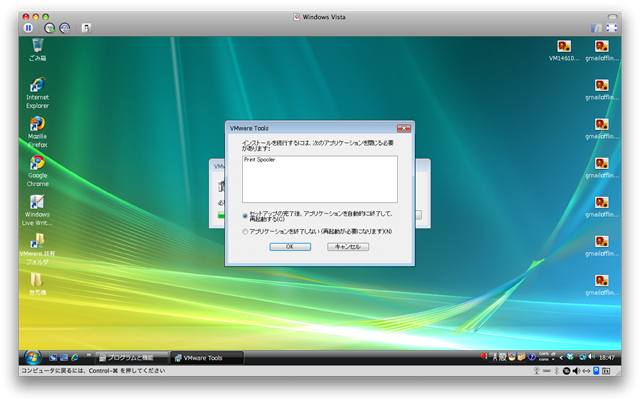Click the revert-to-snapshot clock icon

65,28
